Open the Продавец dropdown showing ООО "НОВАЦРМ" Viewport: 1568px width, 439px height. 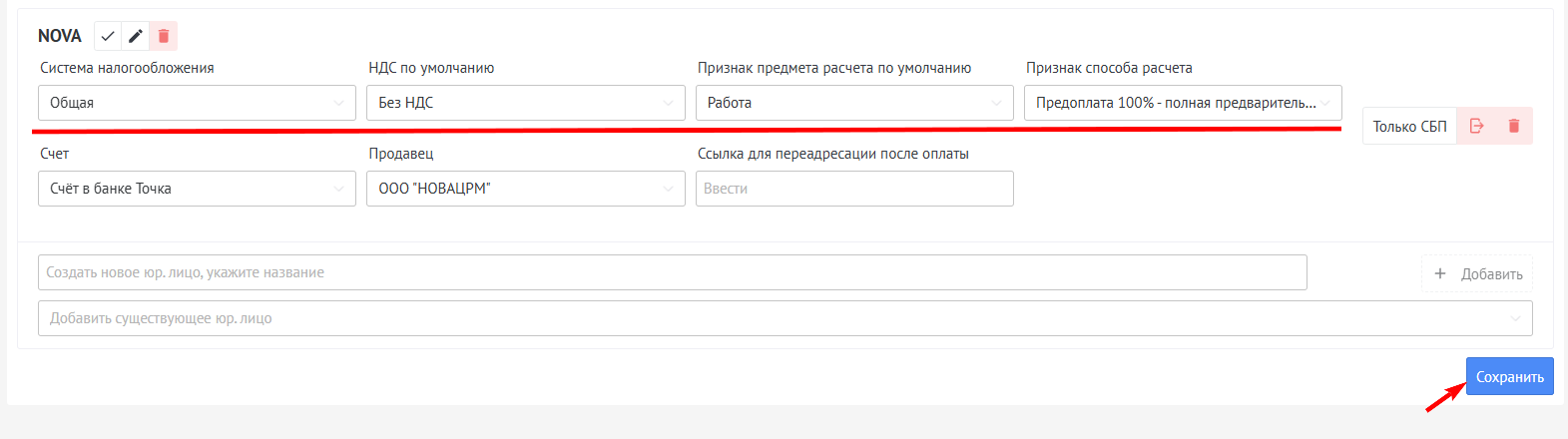pos(525,189)
